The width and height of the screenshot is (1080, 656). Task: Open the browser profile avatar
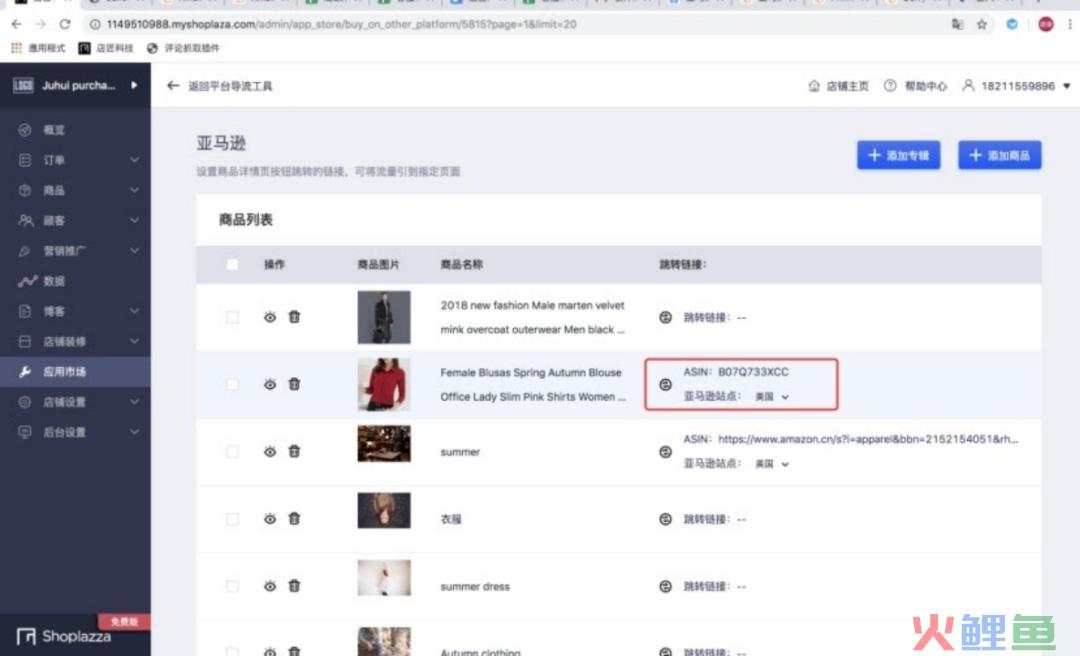(1046, 24)
